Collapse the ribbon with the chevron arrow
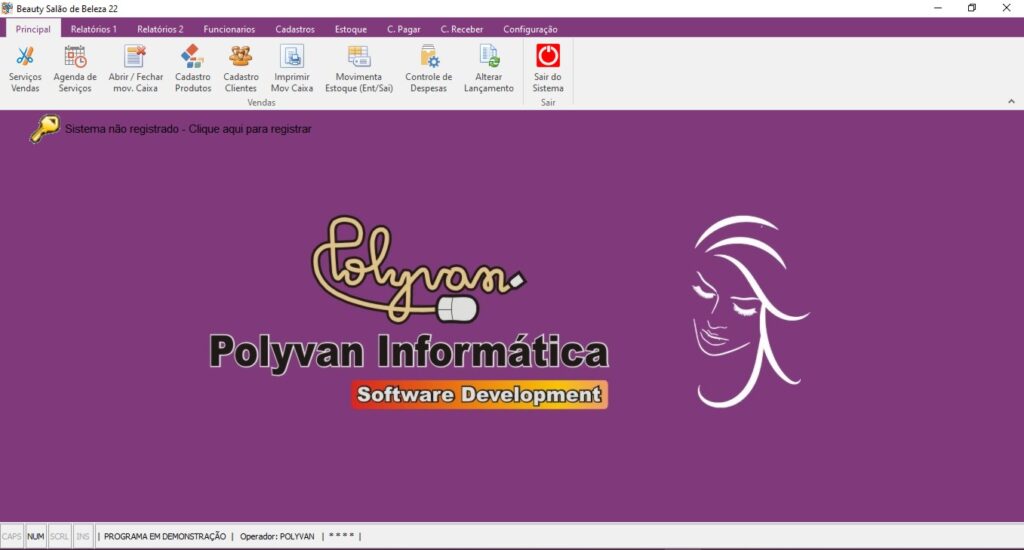The height and width of the screenshot is (550, 1024). [1011, 101]
